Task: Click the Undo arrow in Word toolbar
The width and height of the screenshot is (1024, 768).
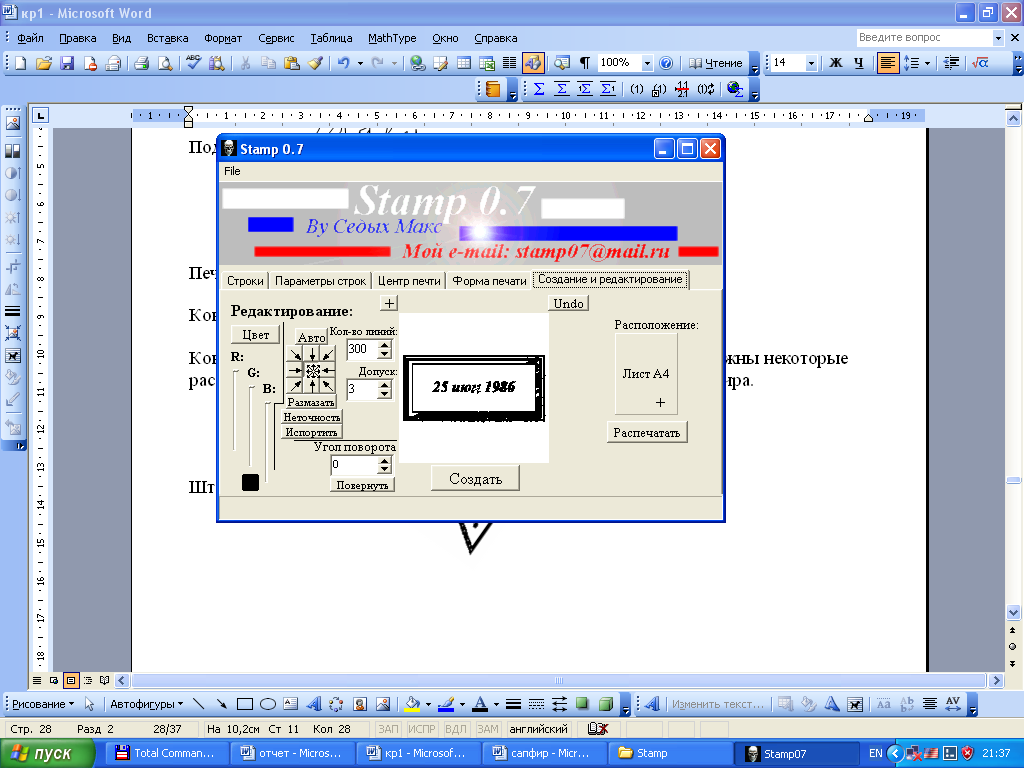Action: [x=344, y=63]
